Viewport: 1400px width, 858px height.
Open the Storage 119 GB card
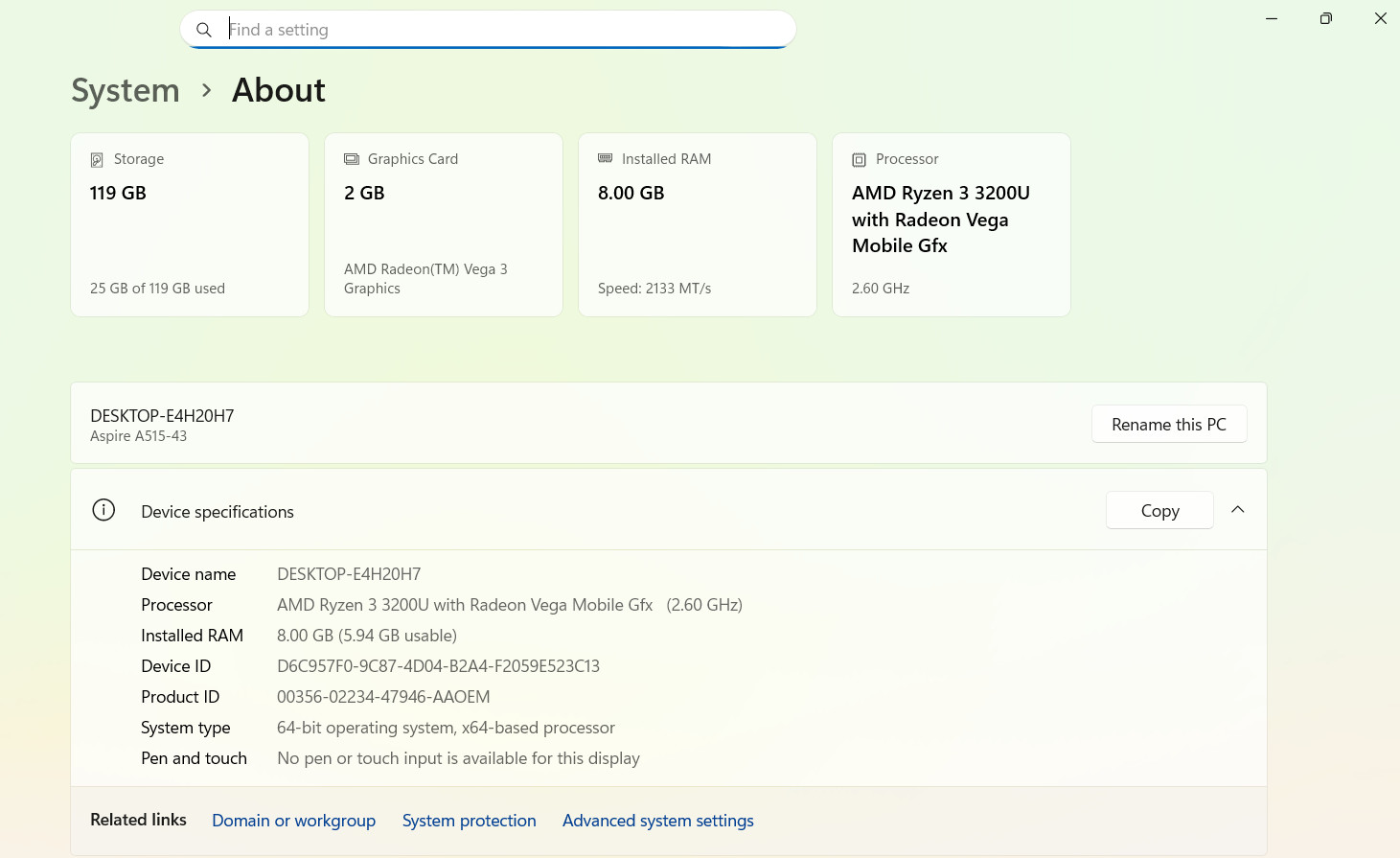(190, 224)
